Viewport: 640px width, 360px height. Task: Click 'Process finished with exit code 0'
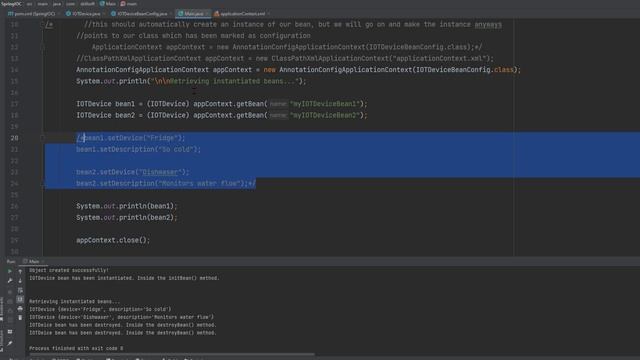coord(76,348)
